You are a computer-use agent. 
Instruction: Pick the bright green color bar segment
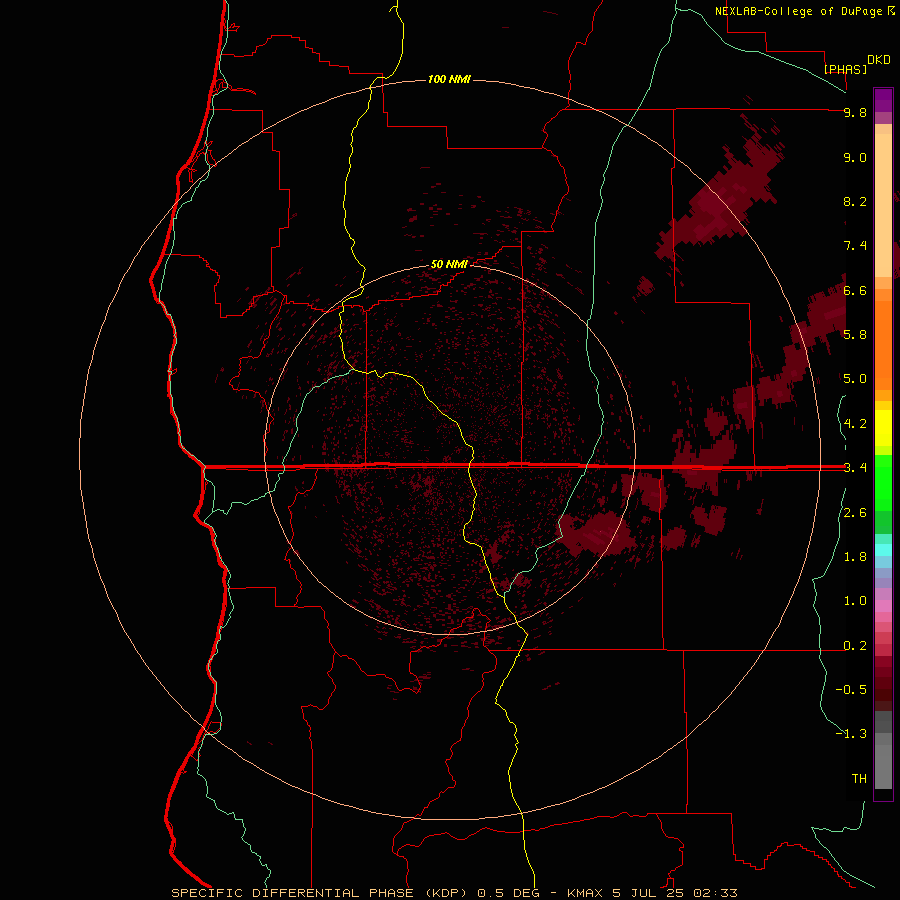point(883,485)
